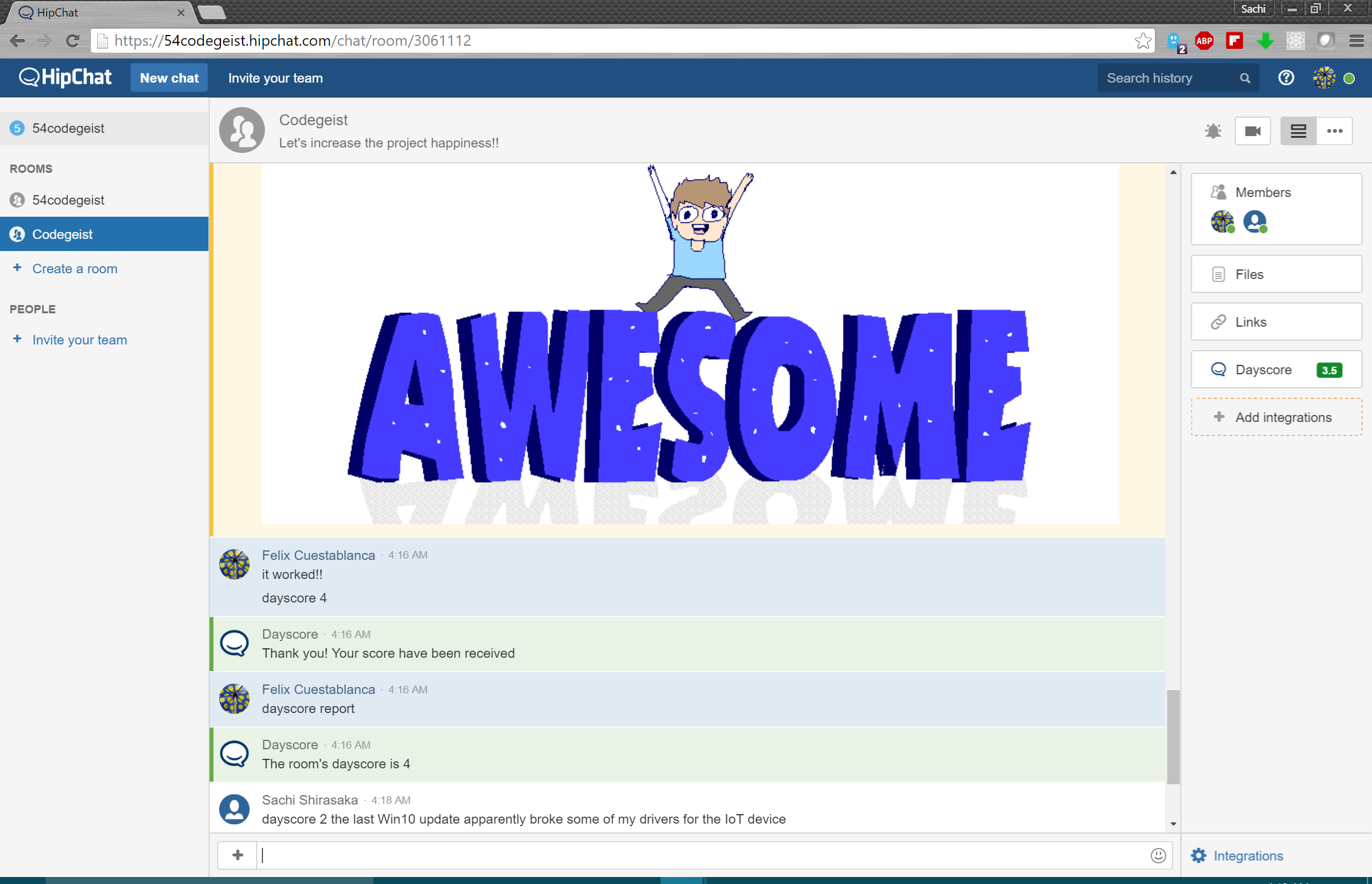Switch to the 54codegeist room
Screen dimensions: 1372x884
(68, 200)
